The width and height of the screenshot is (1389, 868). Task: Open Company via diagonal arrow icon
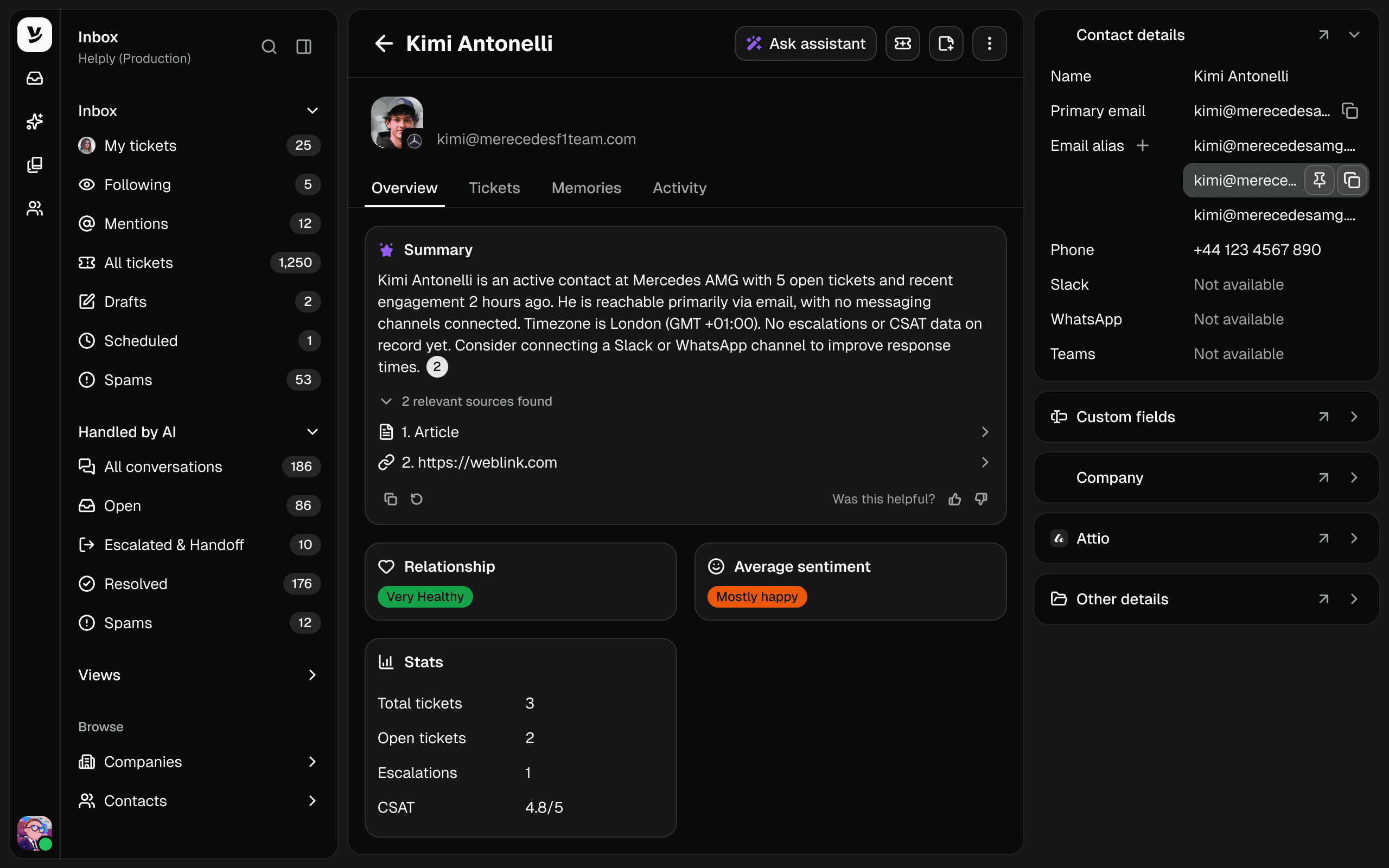coord(1323,477)
